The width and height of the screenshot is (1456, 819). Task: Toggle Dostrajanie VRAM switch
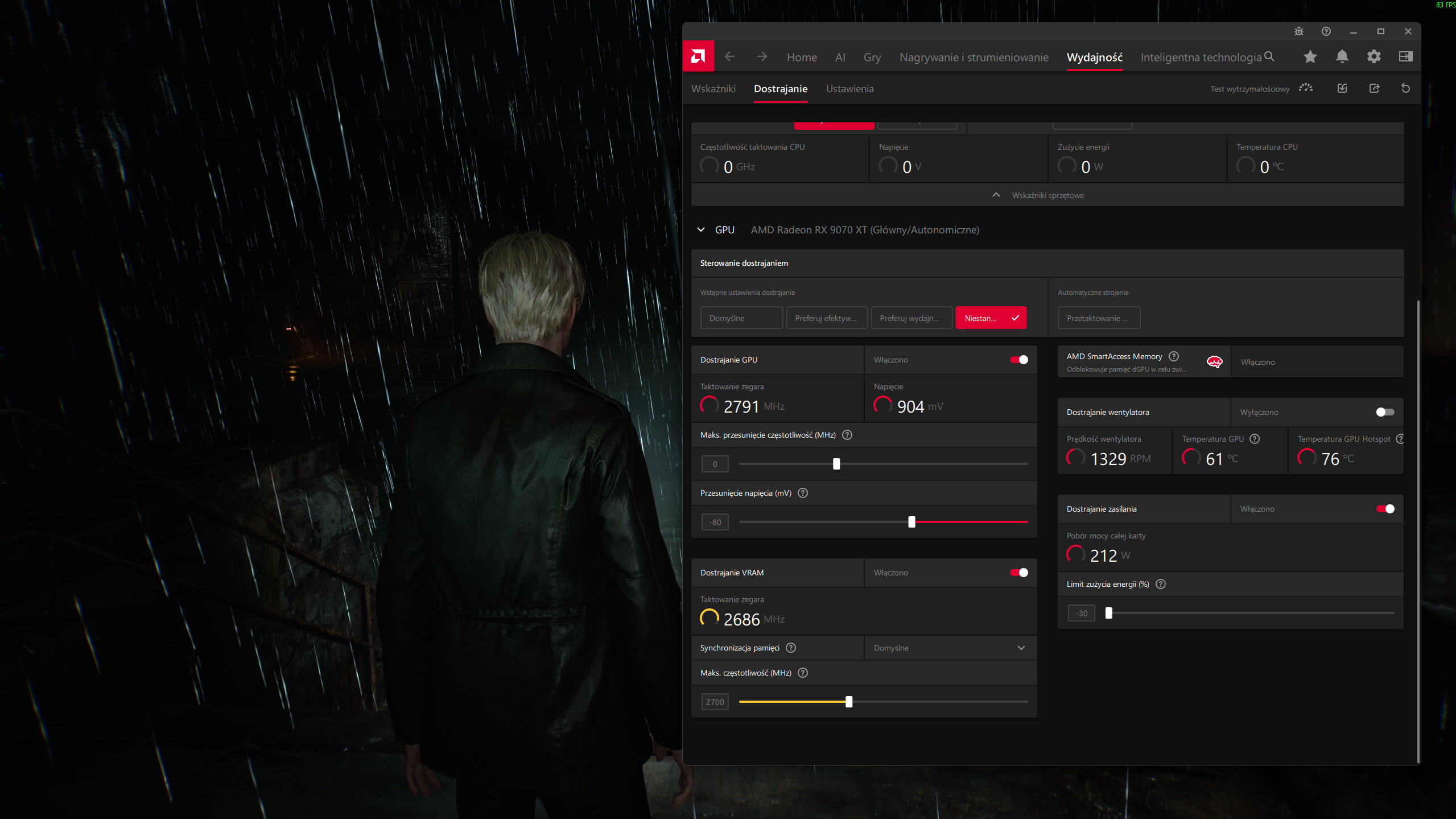(x=1019, y=573)
